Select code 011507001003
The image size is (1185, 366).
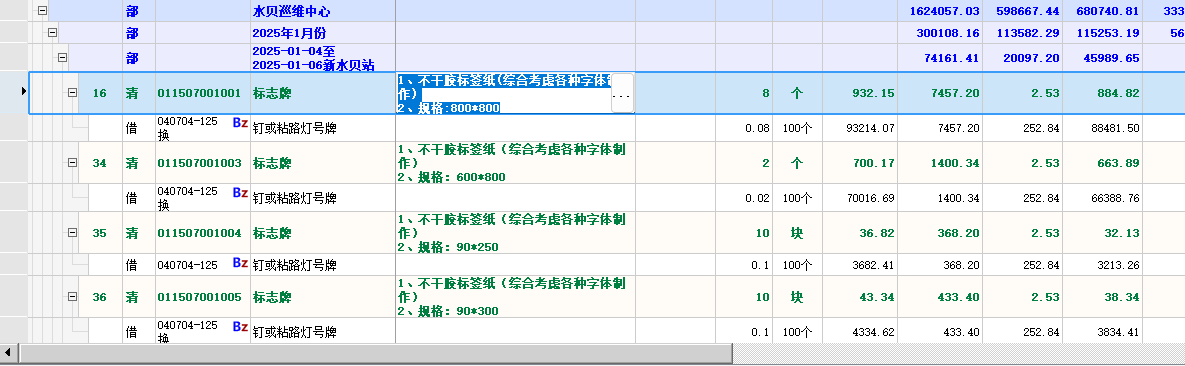click(x=200, y=163)
